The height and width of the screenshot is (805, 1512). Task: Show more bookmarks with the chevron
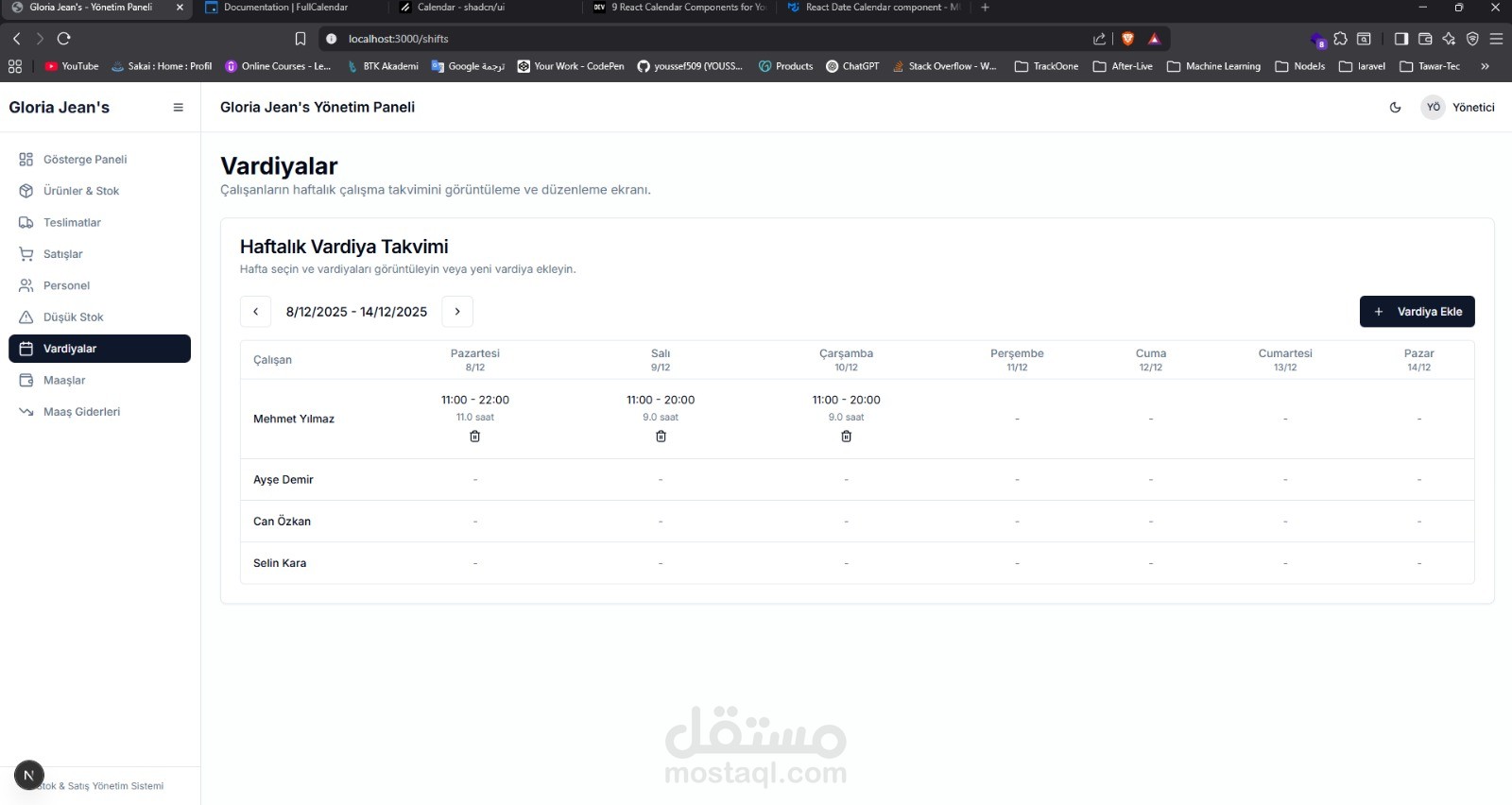coord(1485,66)
